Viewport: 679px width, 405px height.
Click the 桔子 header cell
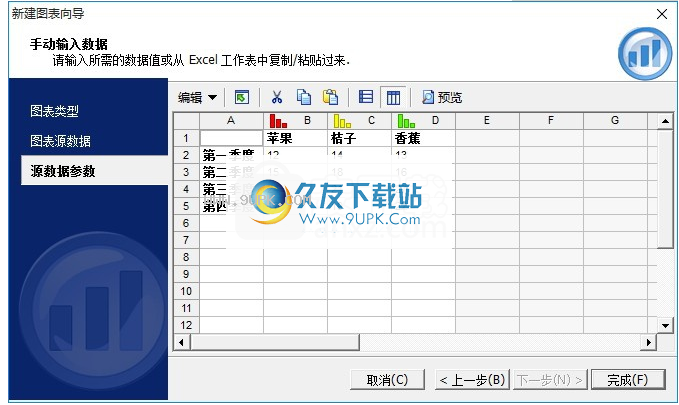(x=359, y=138)
